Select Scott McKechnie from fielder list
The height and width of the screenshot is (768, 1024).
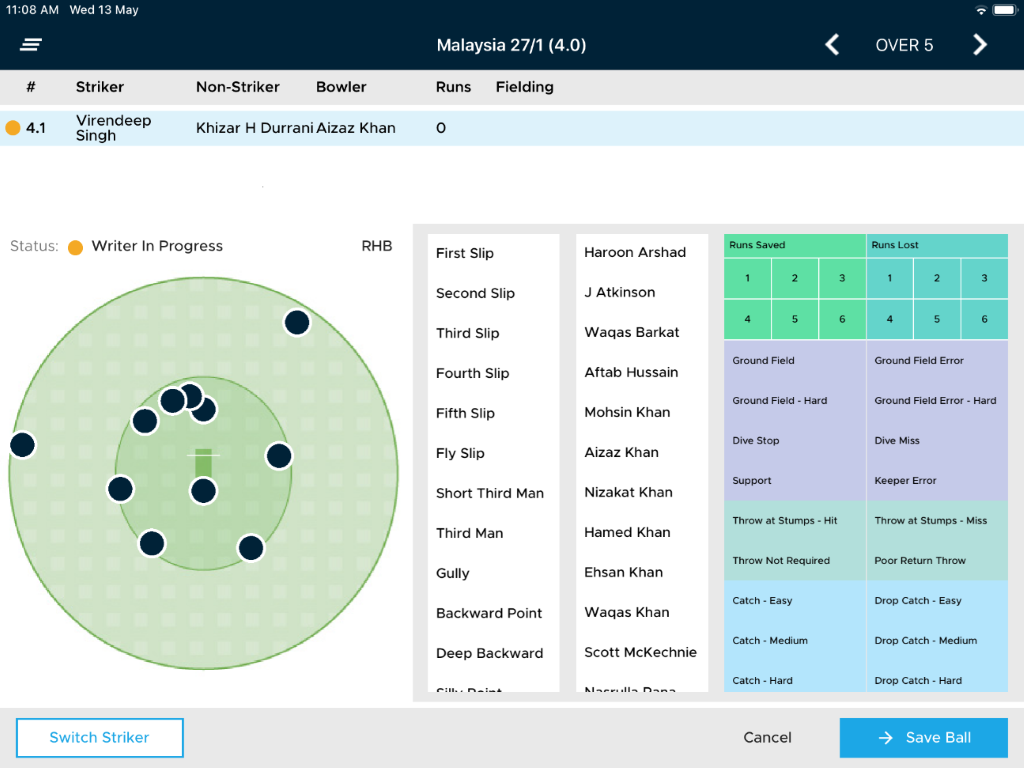click(x=640, y=652)
